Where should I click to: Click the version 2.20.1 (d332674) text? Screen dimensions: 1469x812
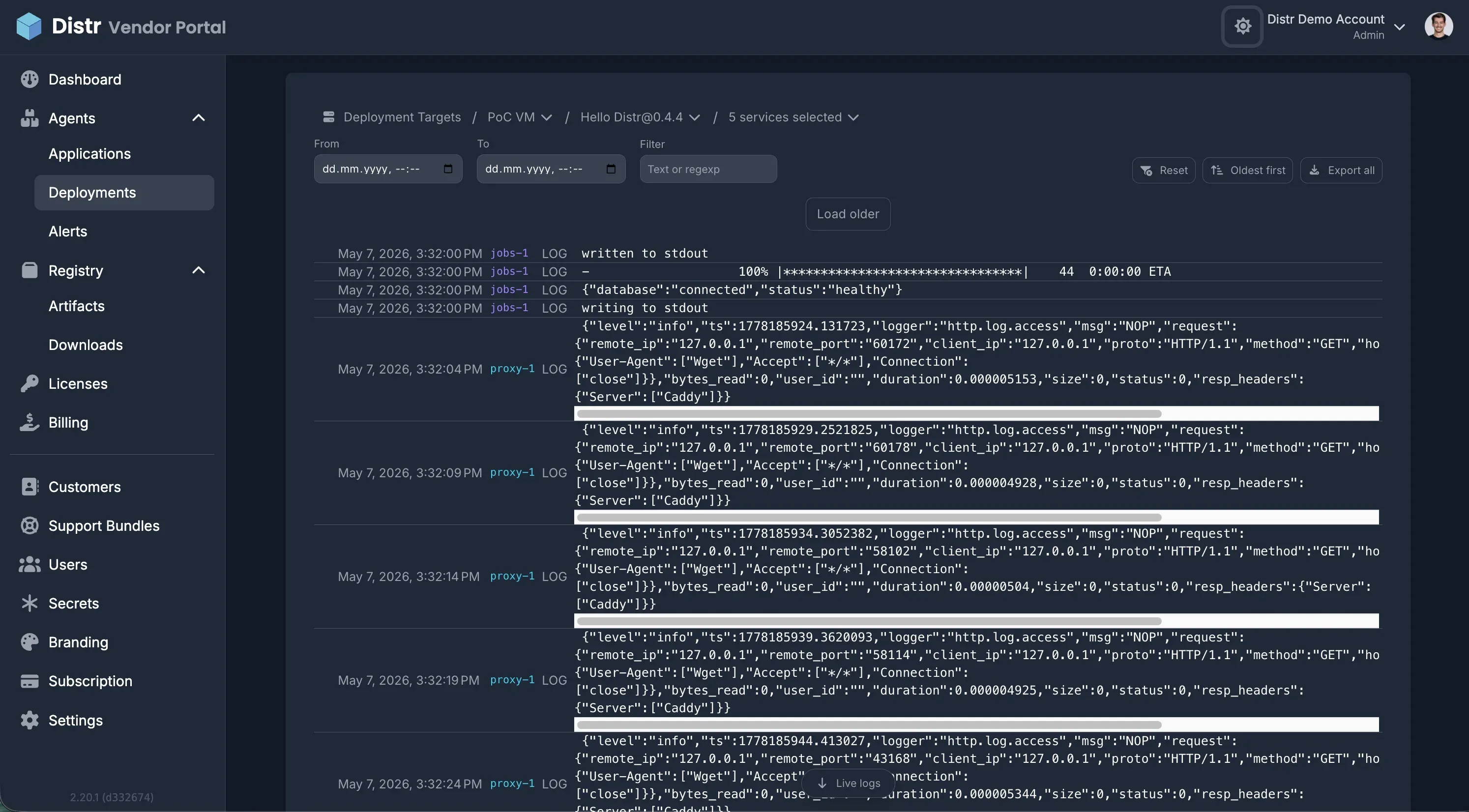point(112,797)
